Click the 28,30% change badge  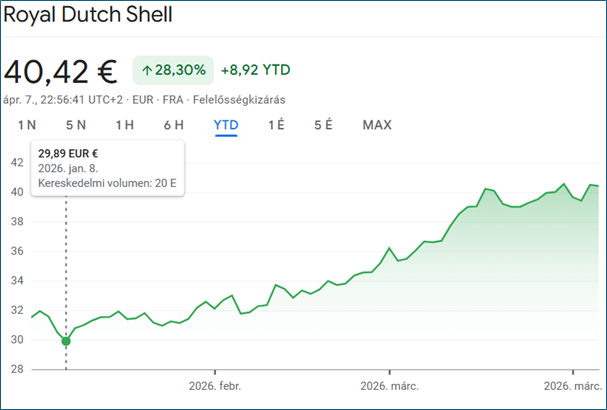(x=176, y=70)
